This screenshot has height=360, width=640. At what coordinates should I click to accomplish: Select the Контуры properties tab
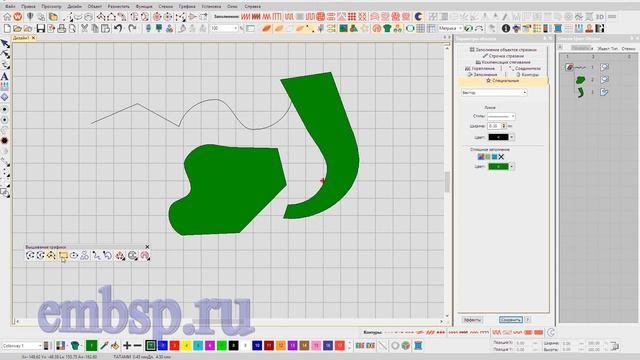(528, 75)
